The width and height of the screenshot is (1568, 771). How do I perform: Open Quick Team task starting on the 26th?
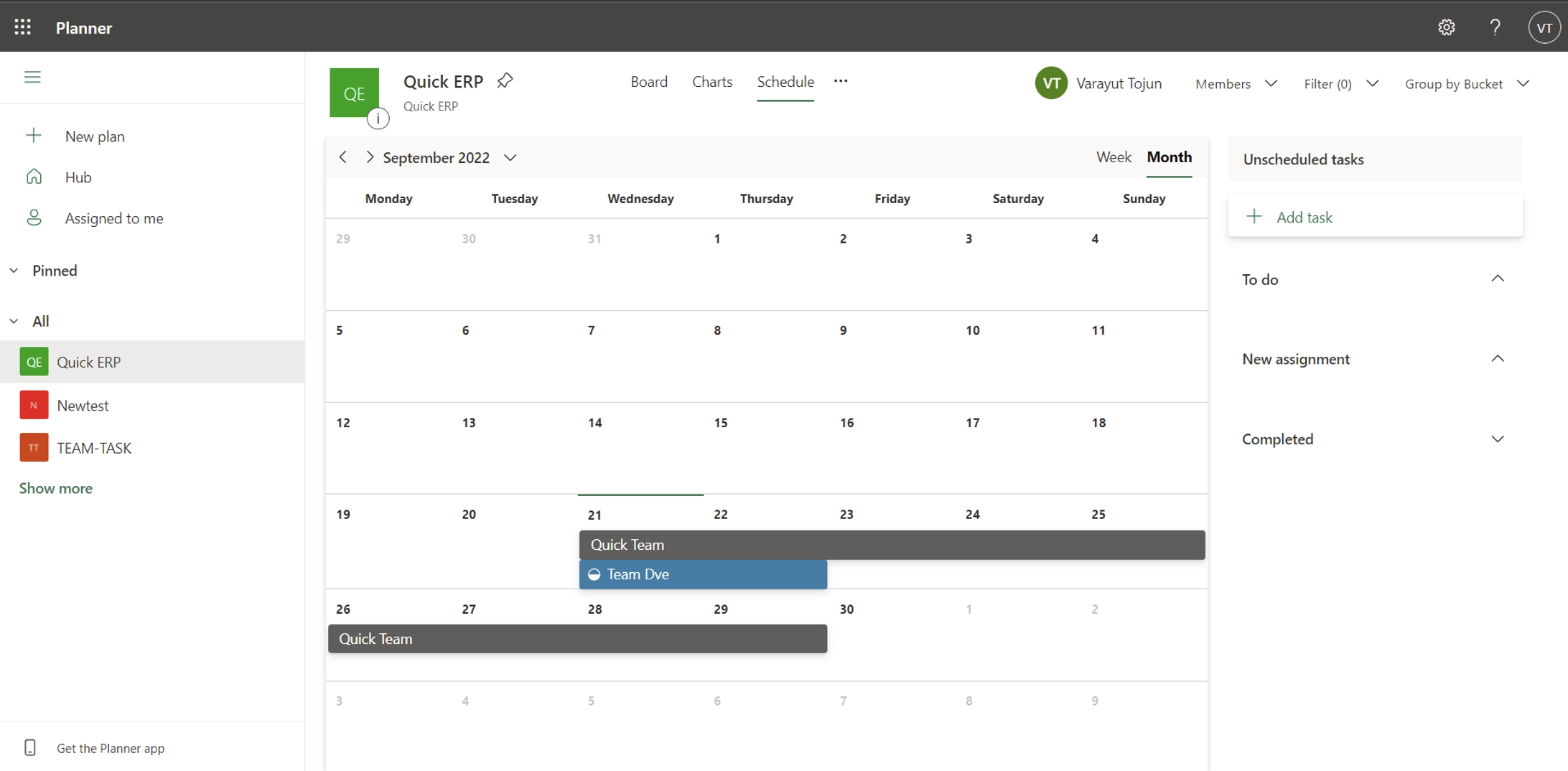(577, 639)
